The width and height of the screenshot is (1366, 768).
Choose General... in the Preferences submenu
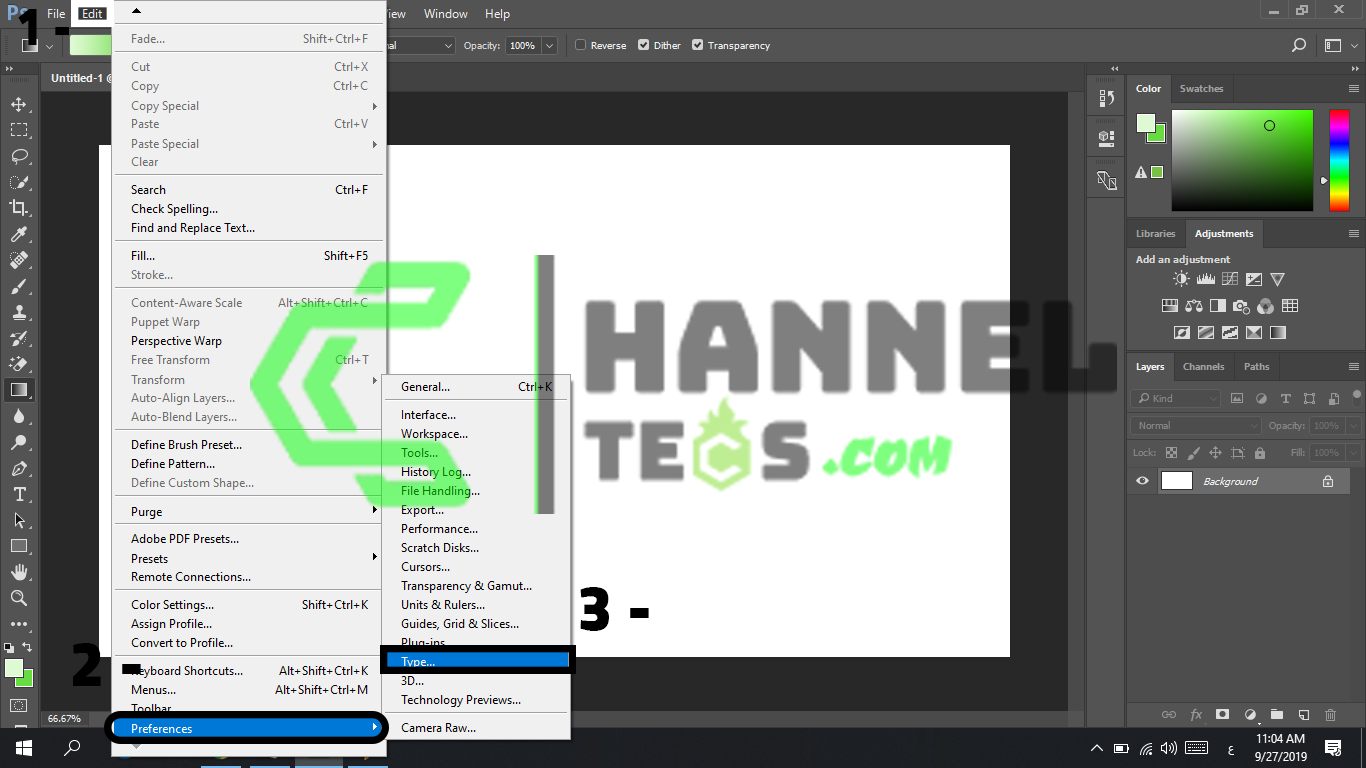[x=477, y=387]
